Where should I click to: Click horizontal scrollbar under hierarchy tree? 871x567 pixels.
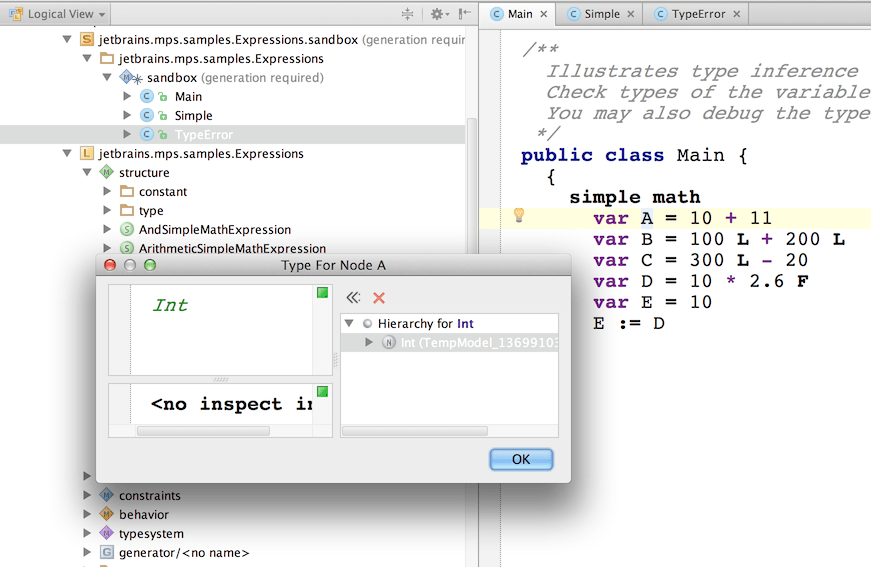(414, 431)
